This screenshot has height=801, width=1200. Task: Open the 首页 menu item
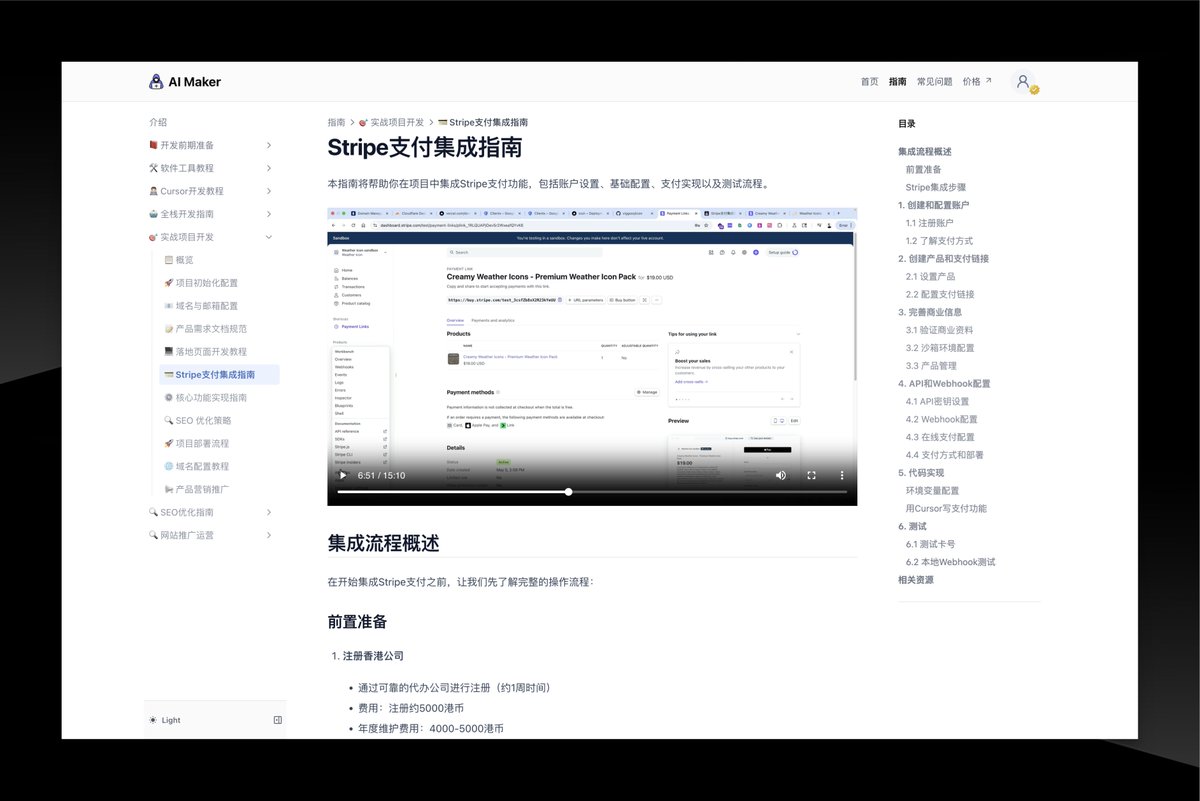pos(869,81)
